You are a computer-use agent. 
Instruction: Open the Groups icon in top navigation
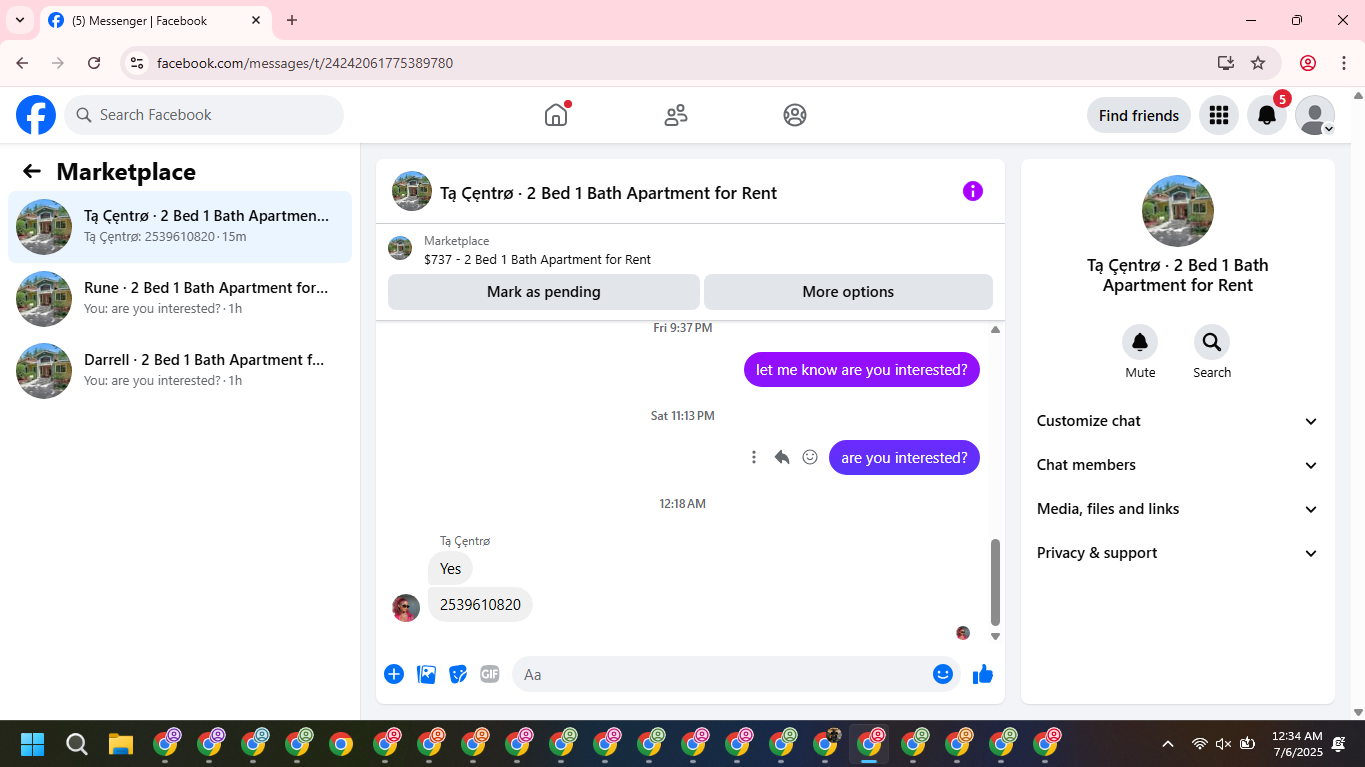coord(795,115)
